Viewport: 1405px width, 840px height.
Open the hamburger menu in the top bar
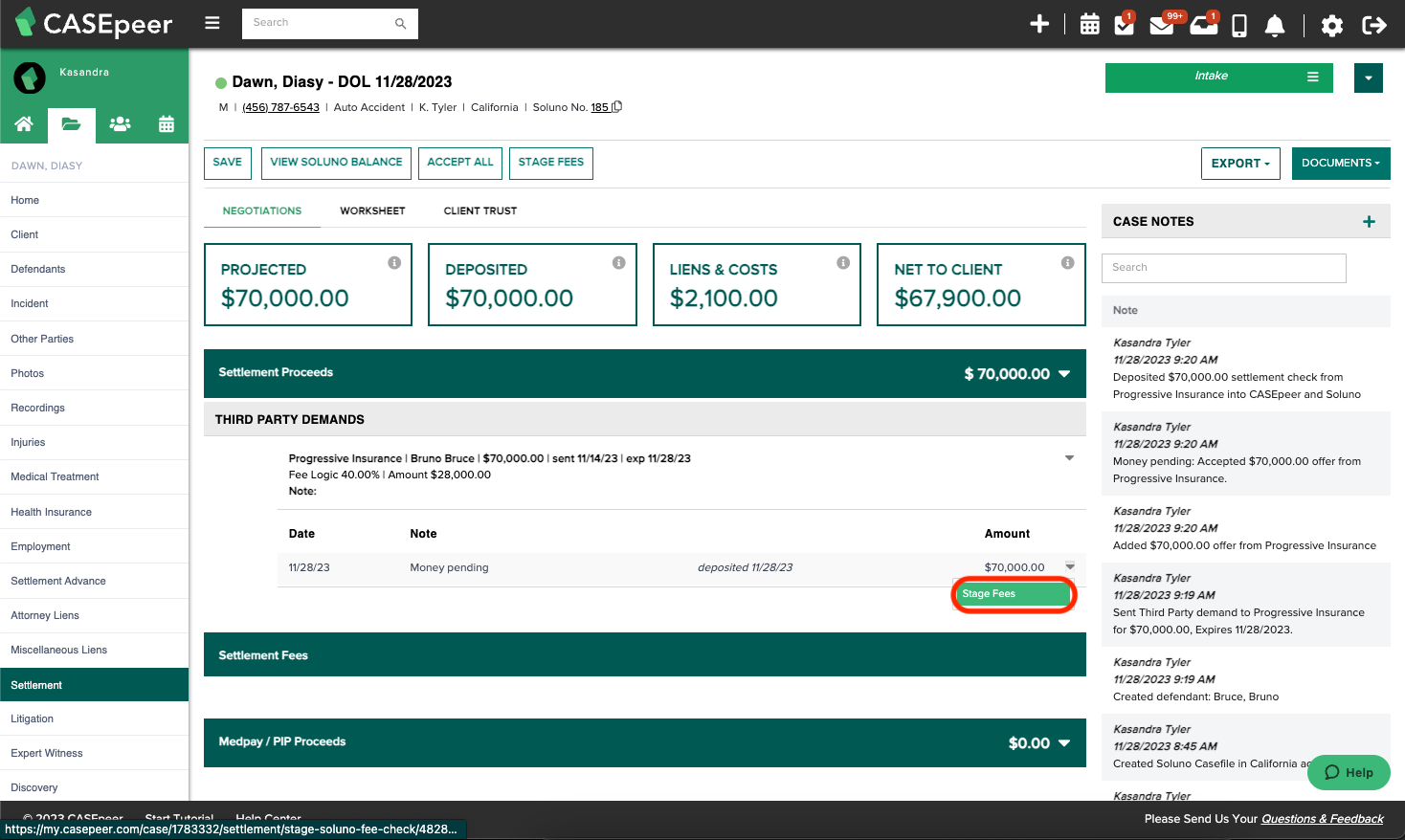[x=212, y=23]
